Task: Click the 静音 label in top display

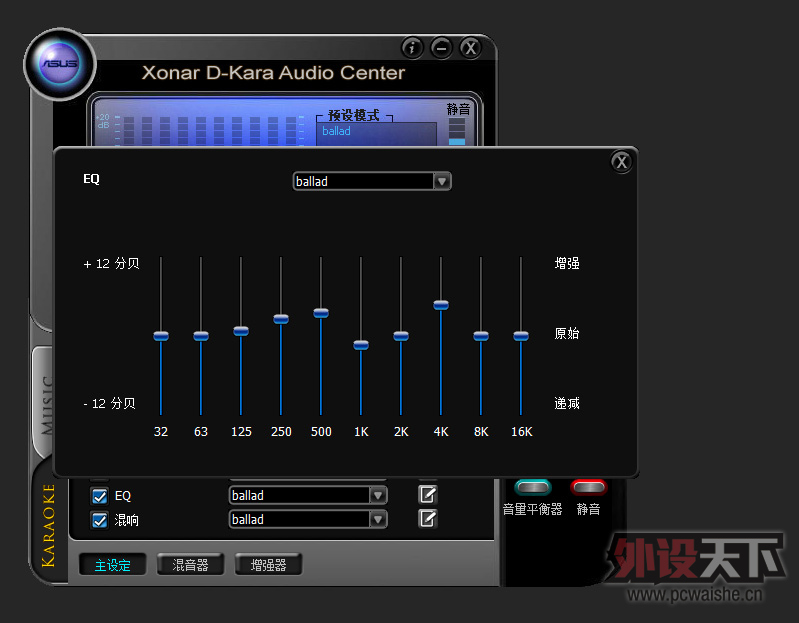Action: pyautogui.click(x=459, y=109)
